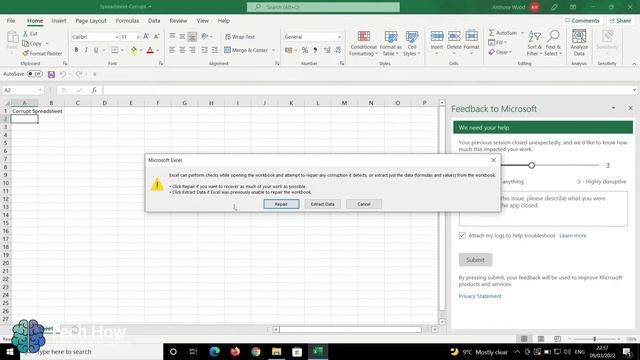Open Find & Select menu
The width and height of the screenshot is (640, 360).
pyautogui.click(x=553, y=43)
